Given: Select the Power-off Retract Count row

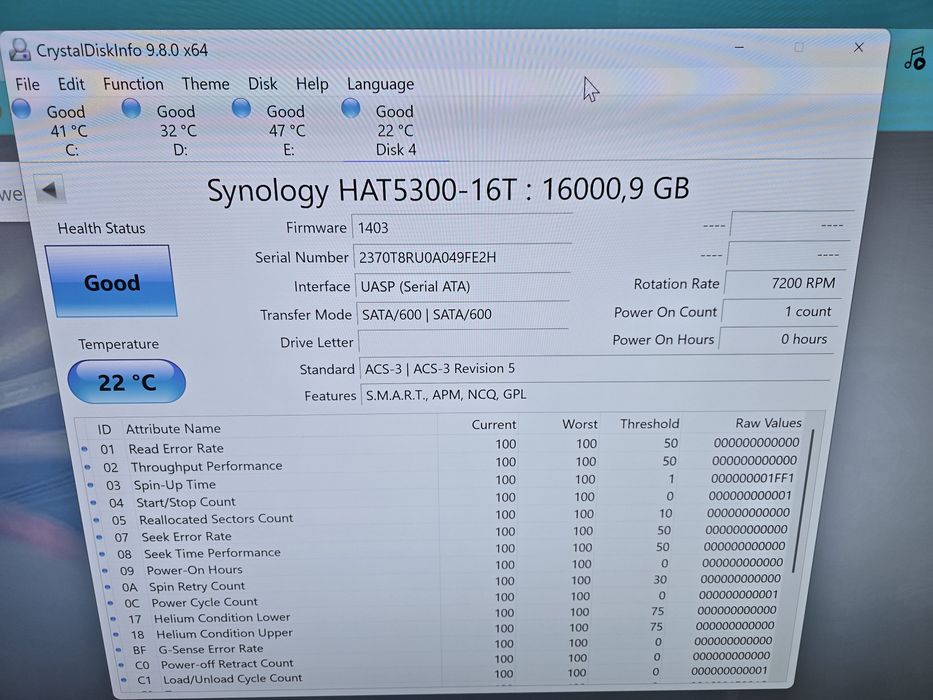Looking at the screenshot, I should 444,661.
